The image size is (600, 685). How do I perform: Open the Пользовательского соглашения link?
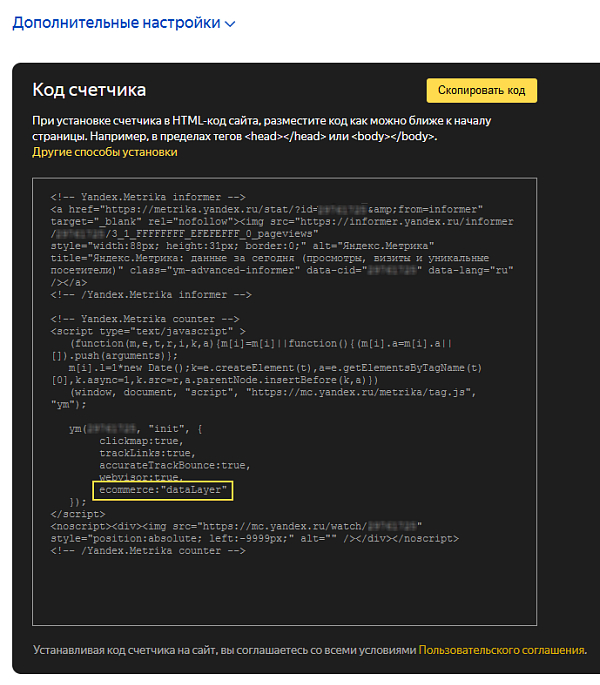(501, 650)
